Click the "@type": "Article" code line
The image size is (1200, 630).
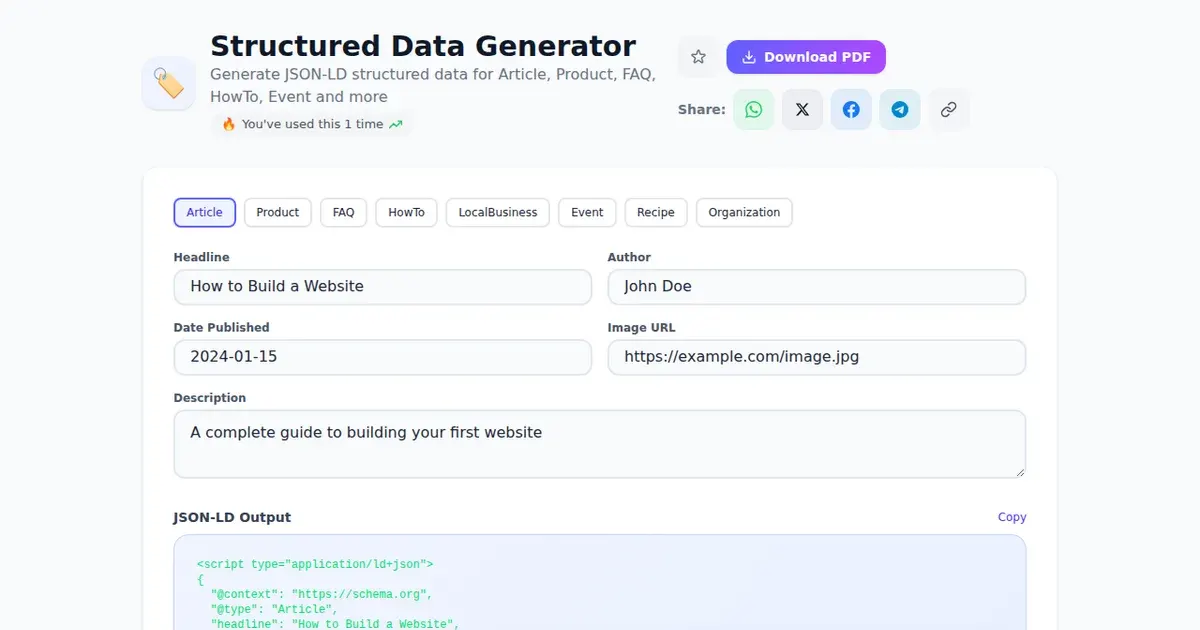click(x=274, y=609)
